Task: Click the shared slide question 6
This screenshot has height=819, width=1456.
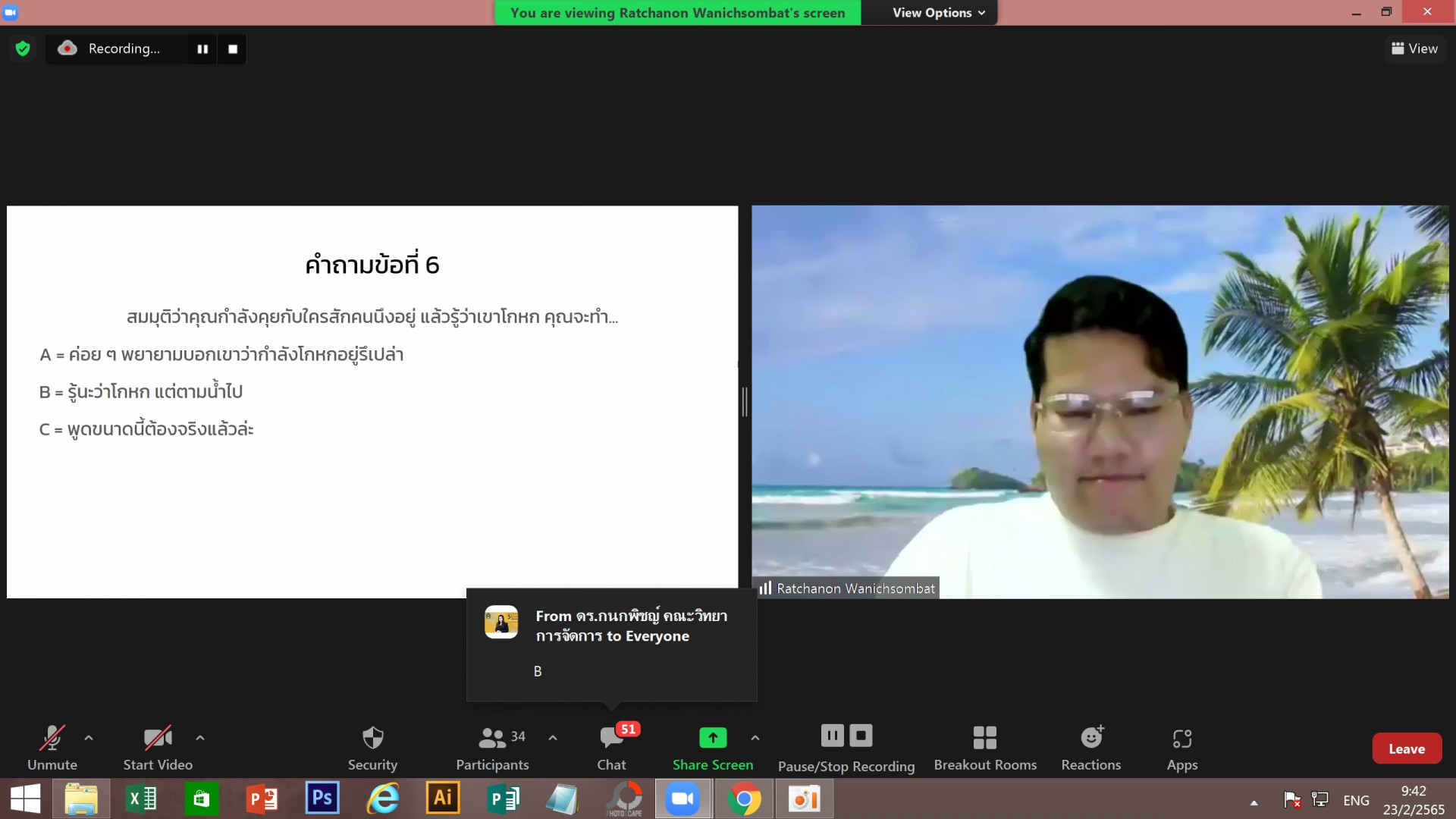Action: (x=372, y=402)
